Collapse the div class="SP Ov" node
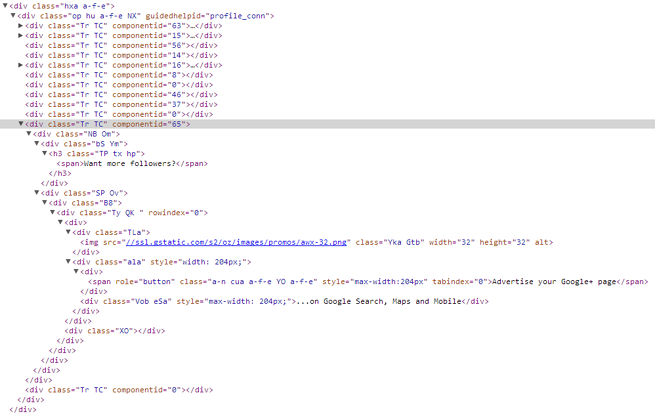The height and width of the screenshot is (416, 655). click(37, 193)
